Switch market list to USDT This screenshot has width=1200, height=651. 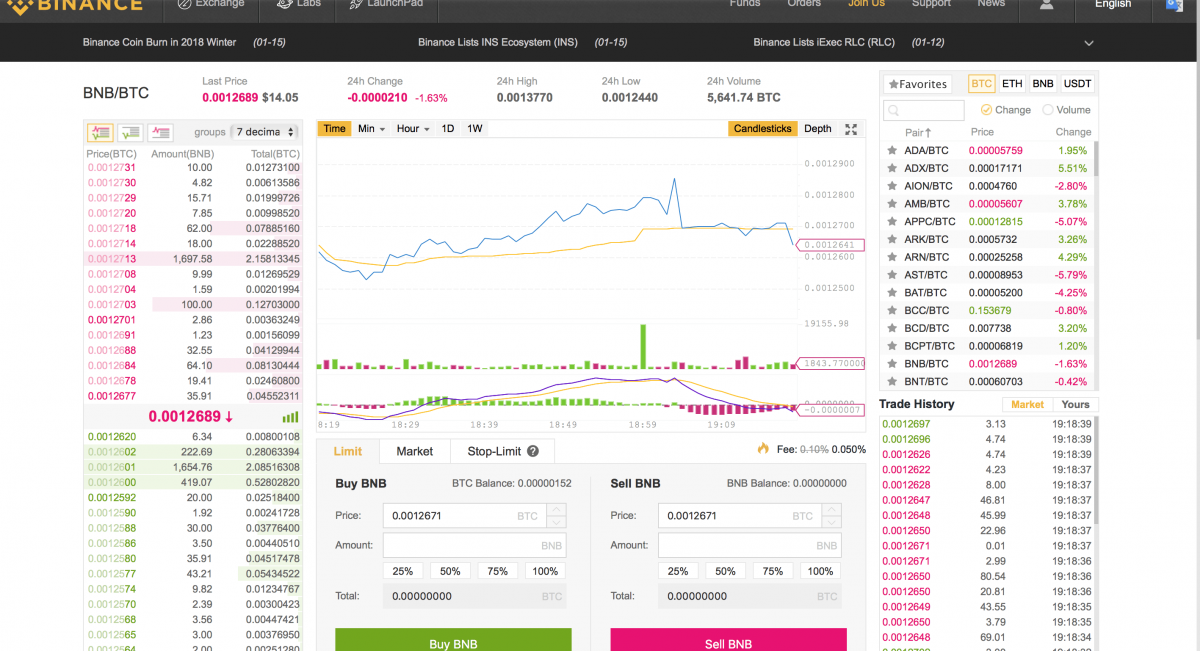click(1077, 84)
